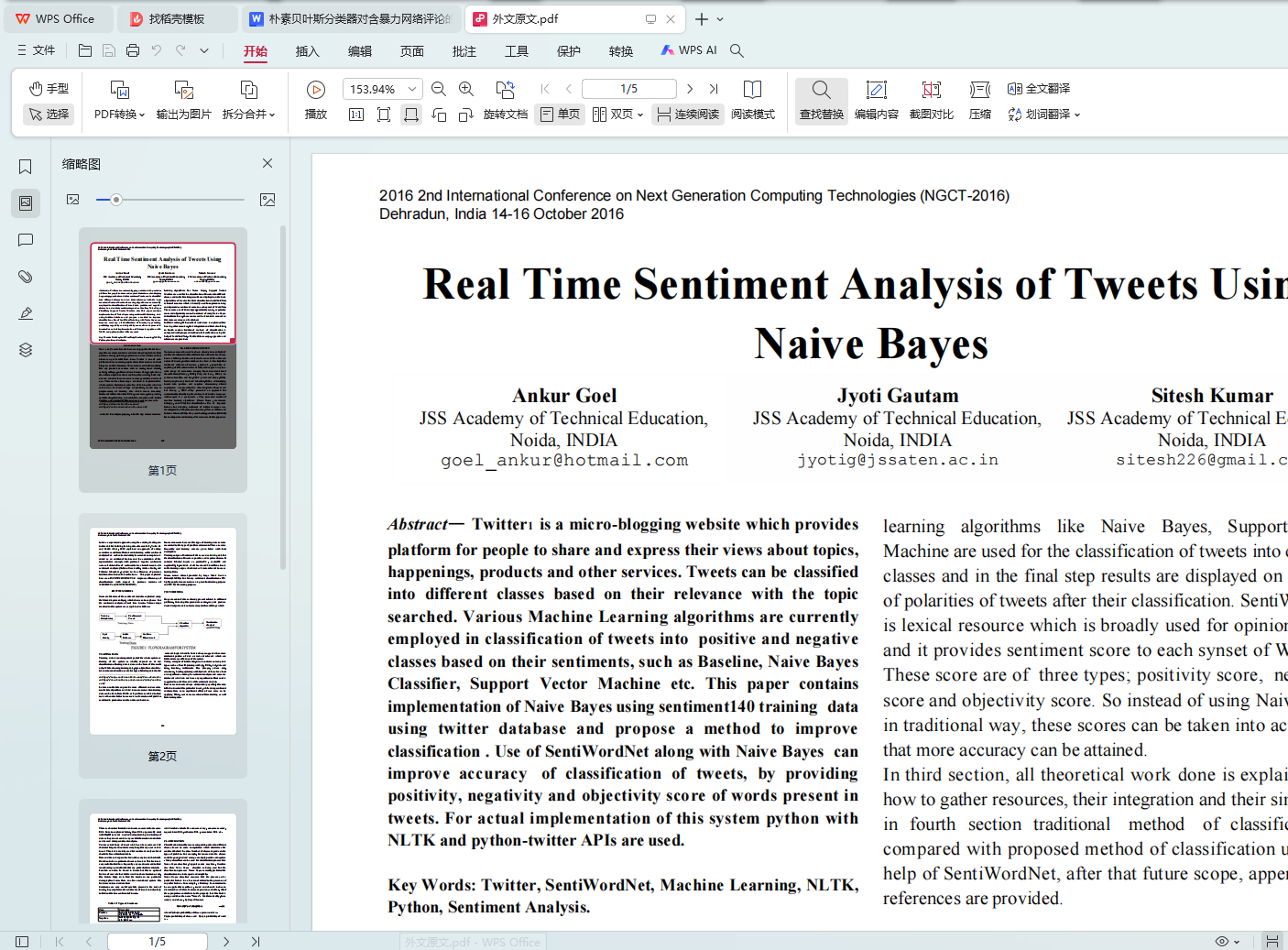Click the undo arrow icon
The width and height of the screenshot is (1288, 950).
157,50
